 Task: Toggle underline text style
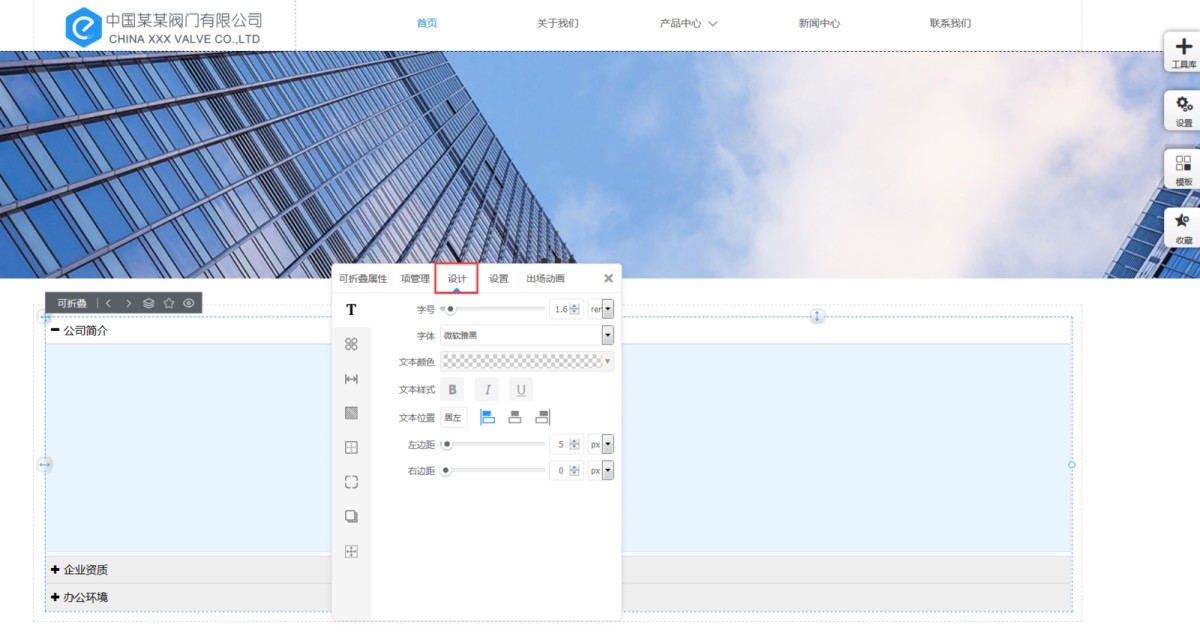point(520,390)
